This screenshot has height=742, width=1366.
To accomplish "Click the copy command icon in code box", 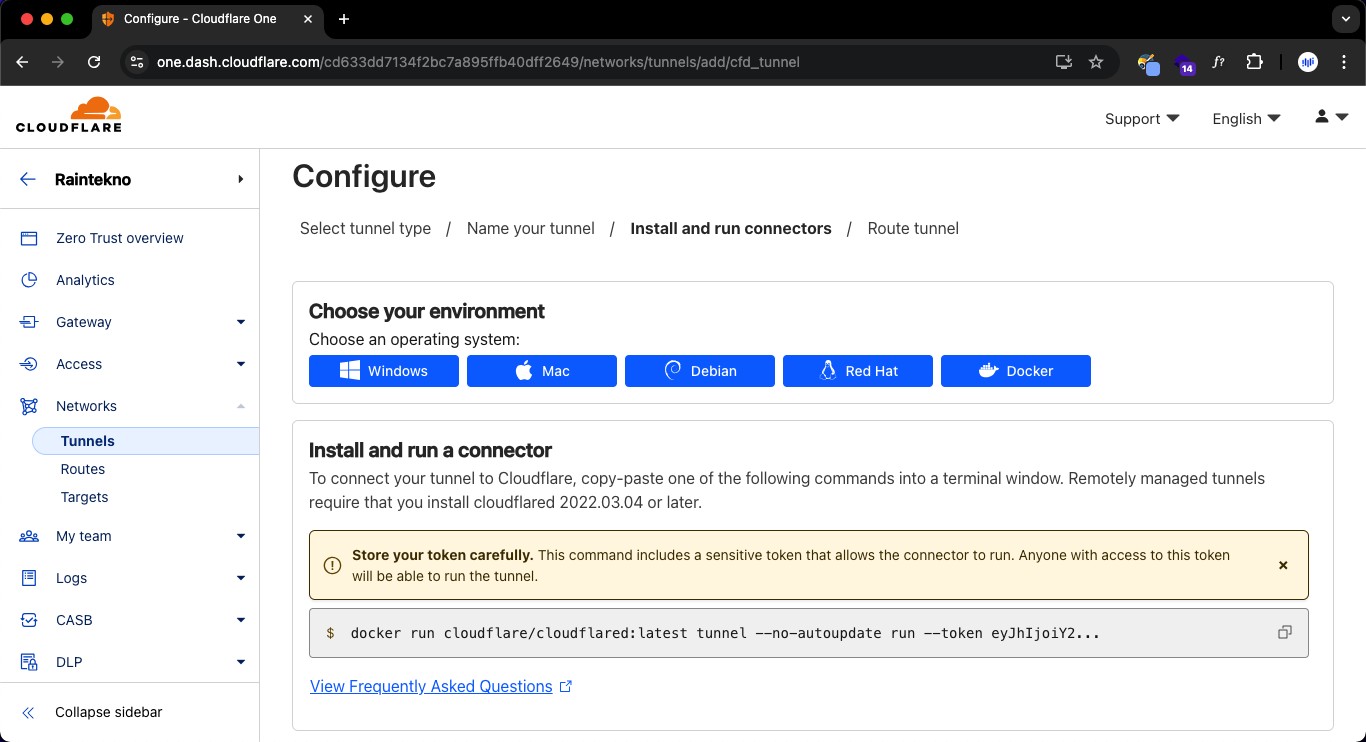I will click(x=1285, y=633).
